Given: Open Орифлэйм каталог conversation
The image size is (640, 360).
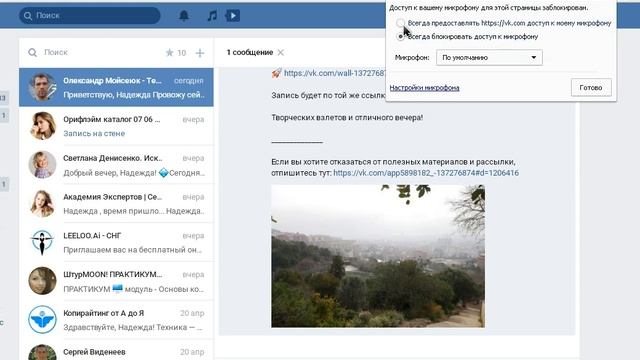Looking at the screenshot, I should [116, 126].
